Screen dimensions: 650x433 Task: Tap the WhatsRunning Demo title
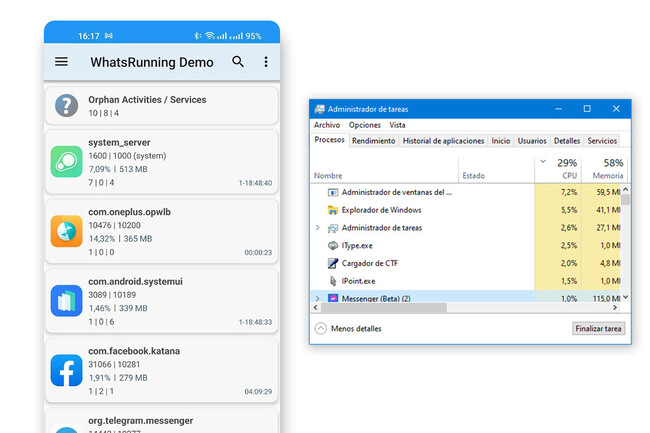click(152, 62)
